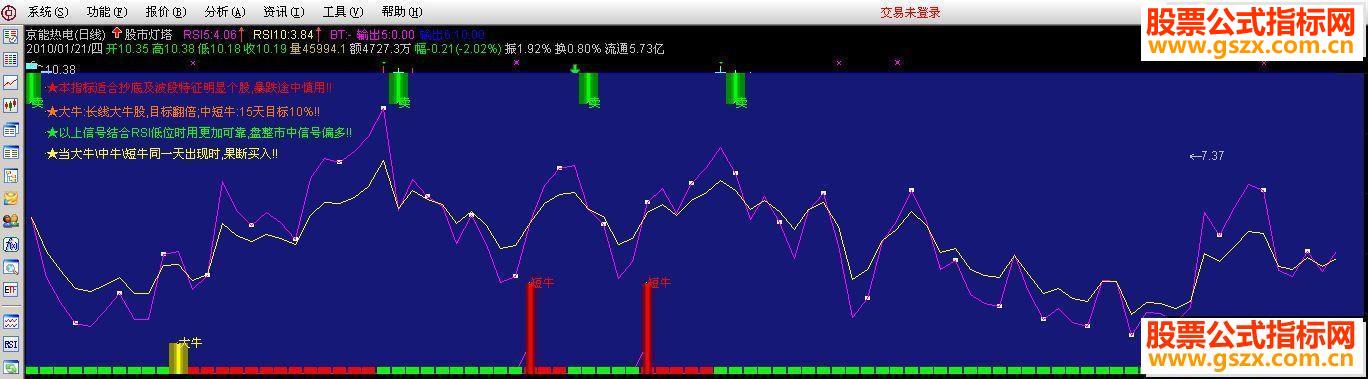Click the volume 量45994.1
The image size is (1368, 379).
(x=318, y=48)
